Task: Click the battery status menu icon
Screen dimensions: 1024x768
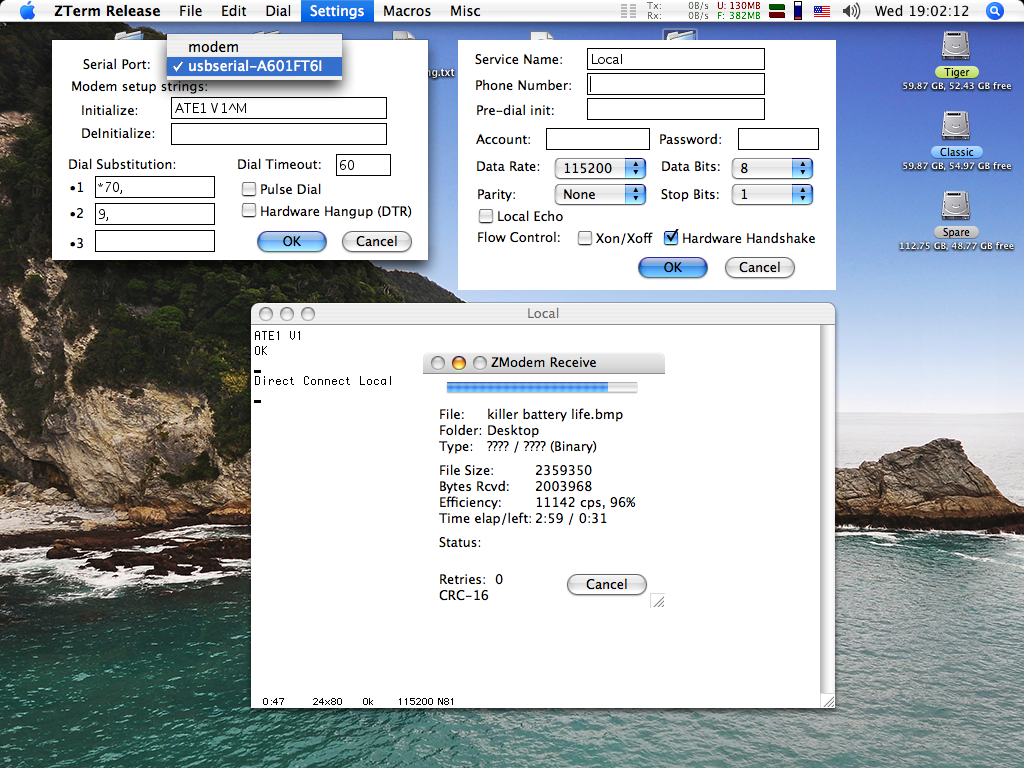Action: point(797,10)
